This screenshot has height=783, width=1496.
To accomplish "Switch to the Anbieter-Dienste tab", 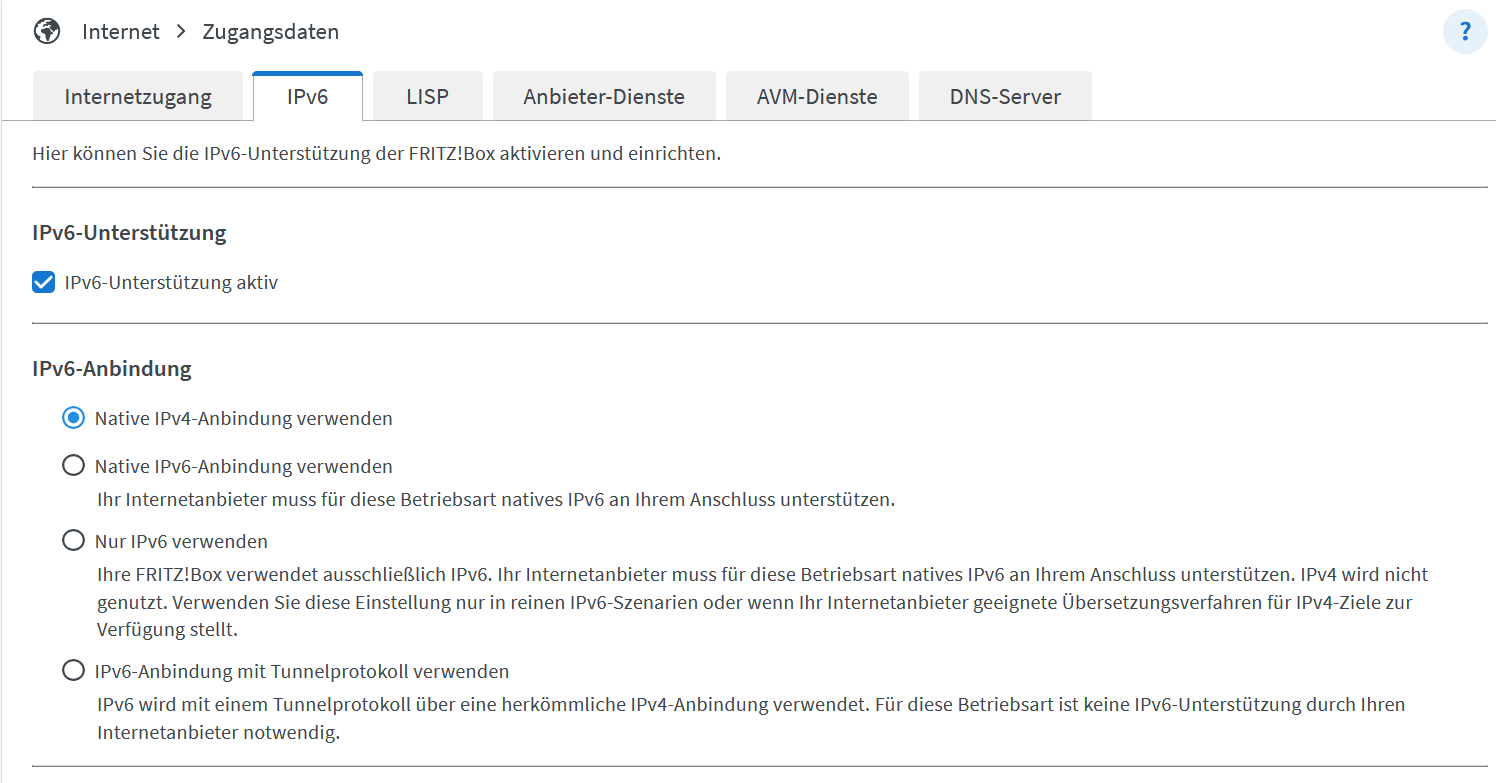I will 604,97.
